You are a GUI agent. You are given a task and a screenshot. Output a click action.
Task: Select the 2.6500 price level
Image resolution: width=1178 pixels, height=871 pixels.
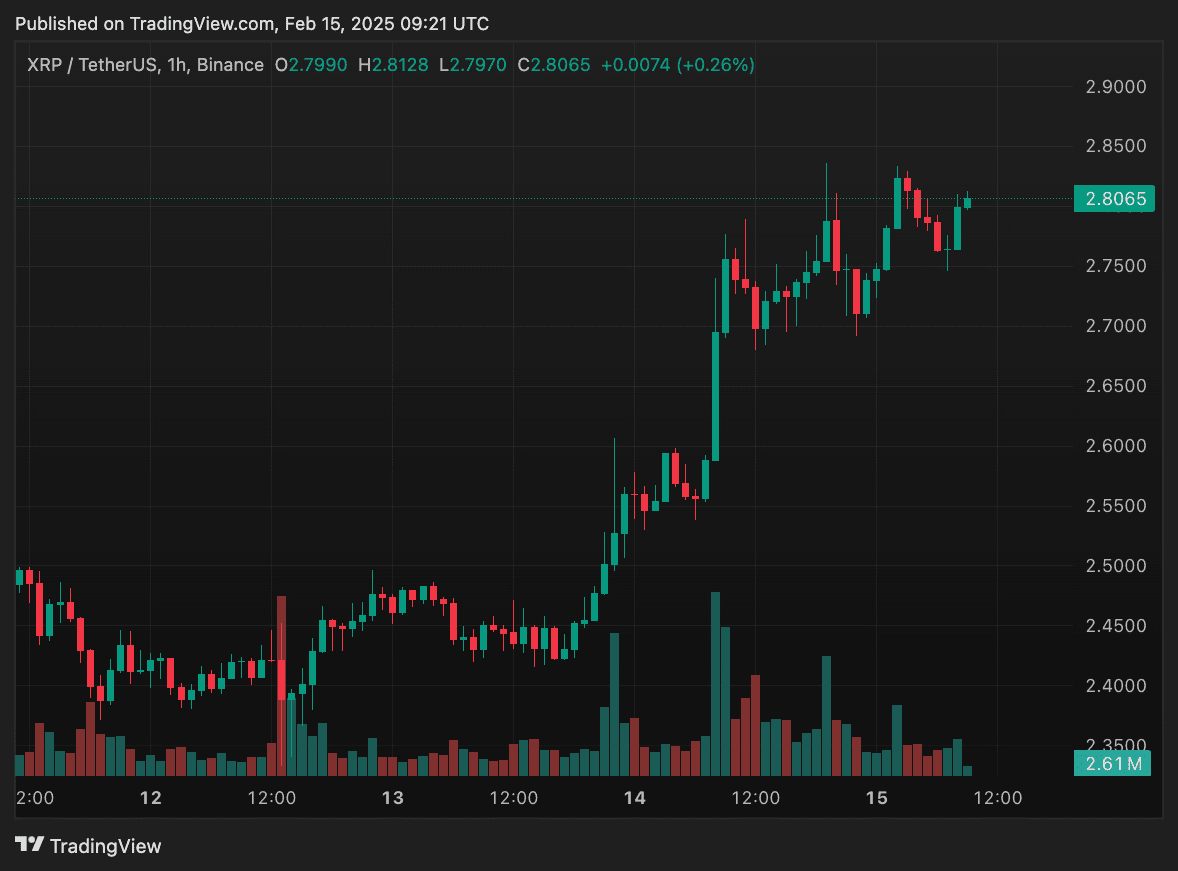(1114, 386)
